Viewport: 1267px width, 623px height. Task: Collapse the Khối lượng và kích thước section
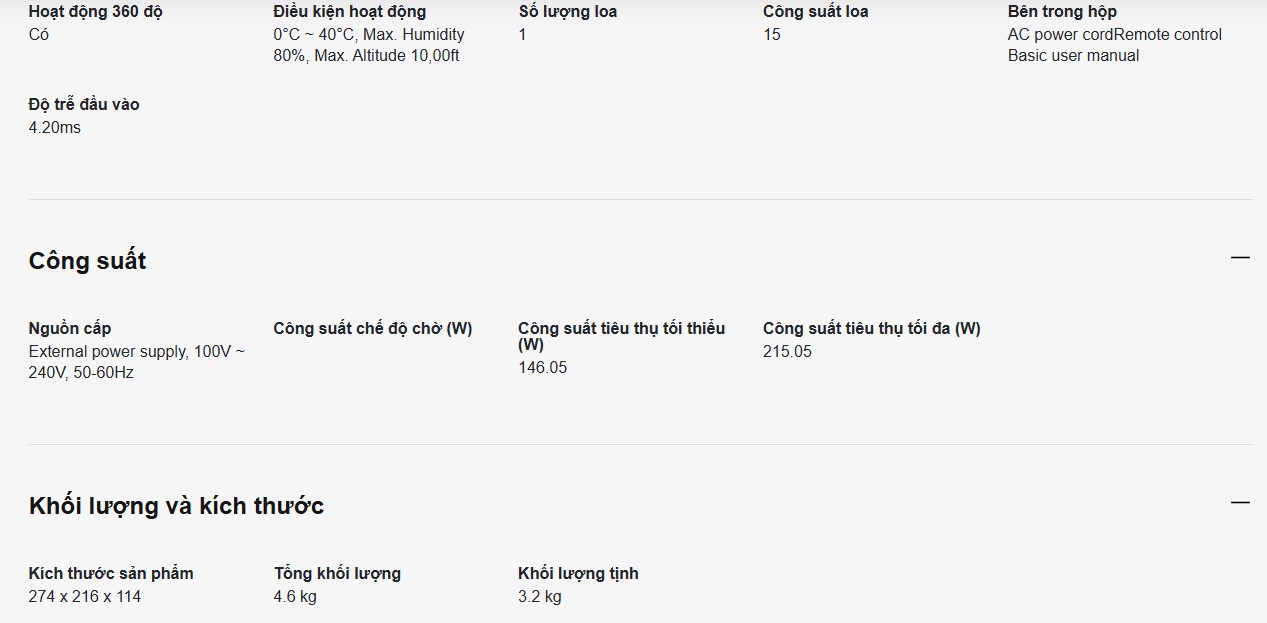[1240, 502]
